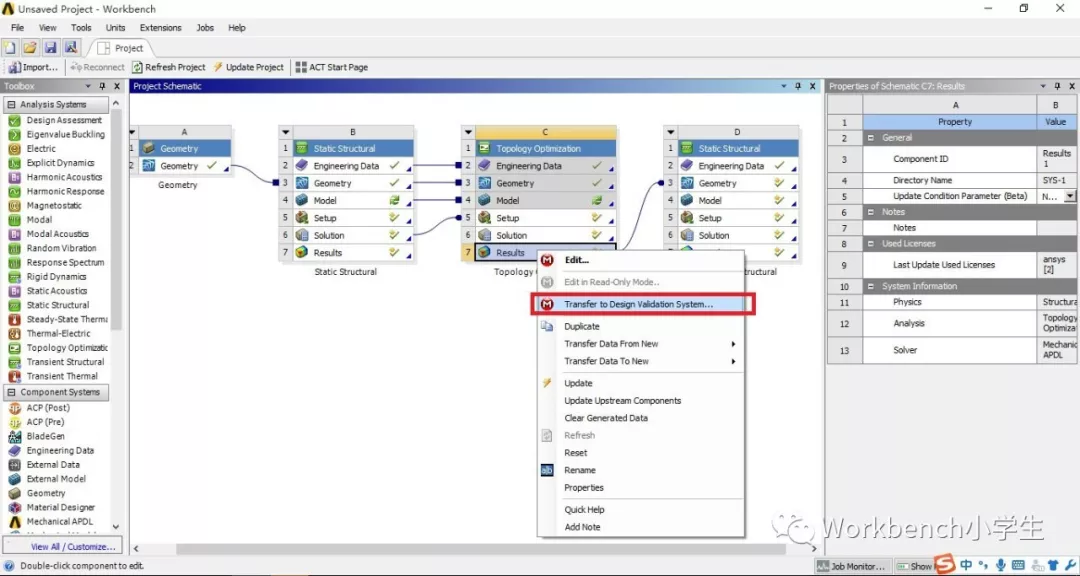Select the Static Structural toolbox icon

[14, 305]
